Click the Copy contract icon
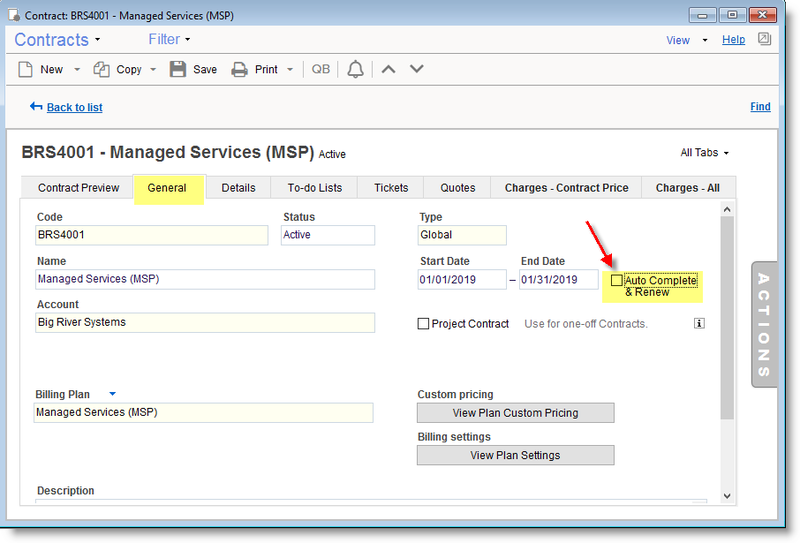 pyautogui.click(x=101, y=69)
